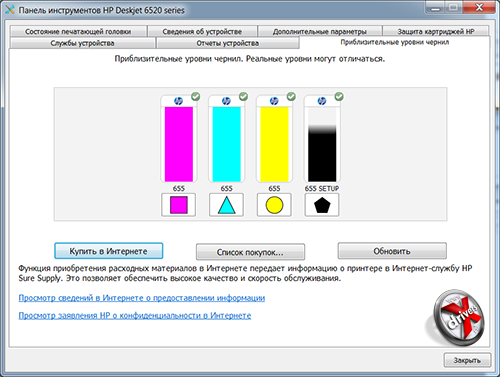This screenshot has height=377, width=500.
Task: Click the black pentagon cartridge icon
Action: pyautogui.click(x=322, y=205)
